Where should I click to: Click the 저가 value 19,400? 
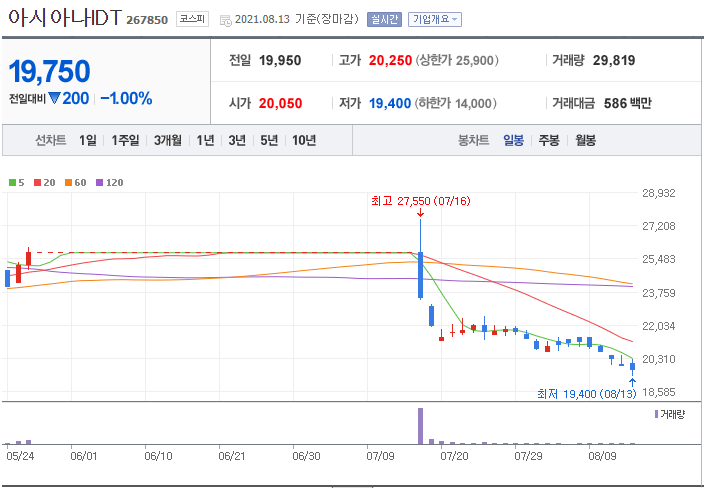(x=390, y=104)
